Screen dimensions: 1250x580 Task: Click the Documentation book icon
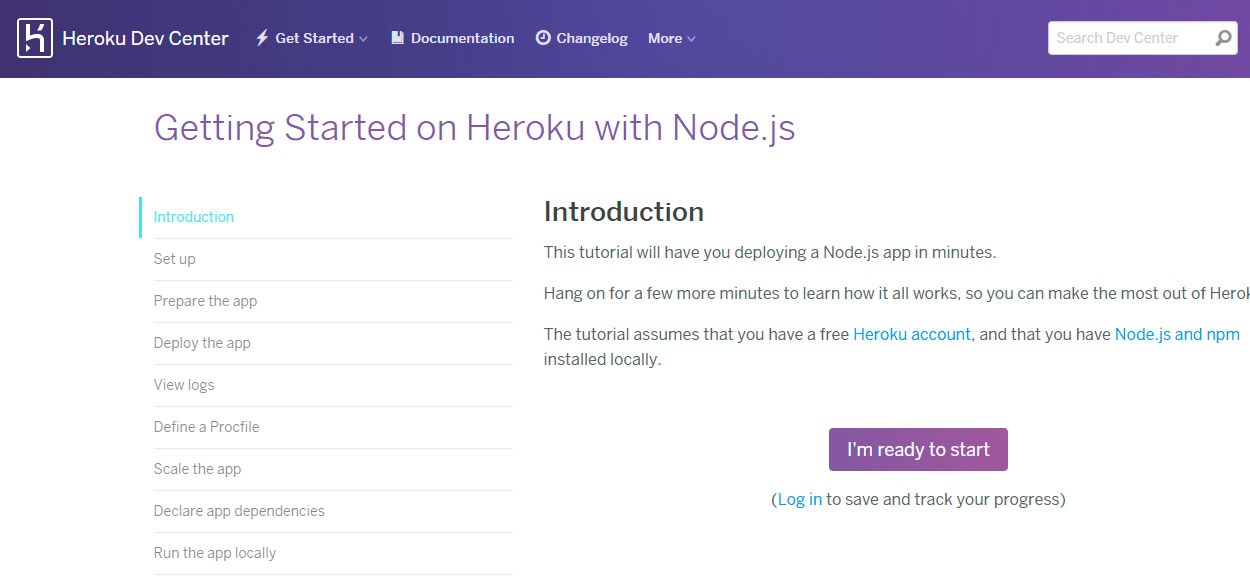click(397, 38)
